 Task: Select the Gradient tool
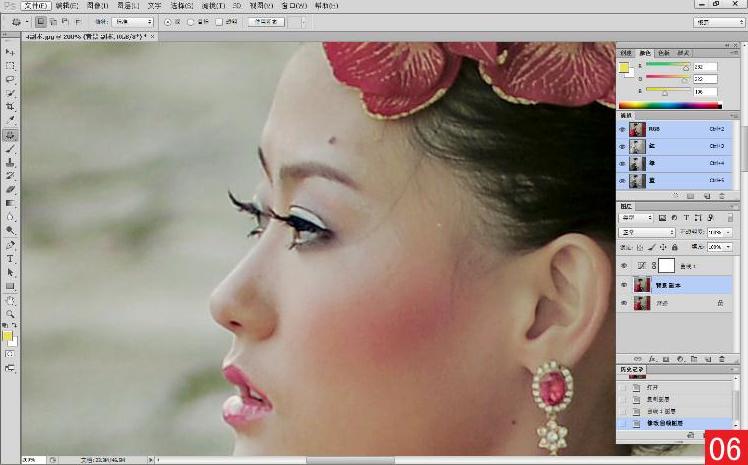pos(10,203)
